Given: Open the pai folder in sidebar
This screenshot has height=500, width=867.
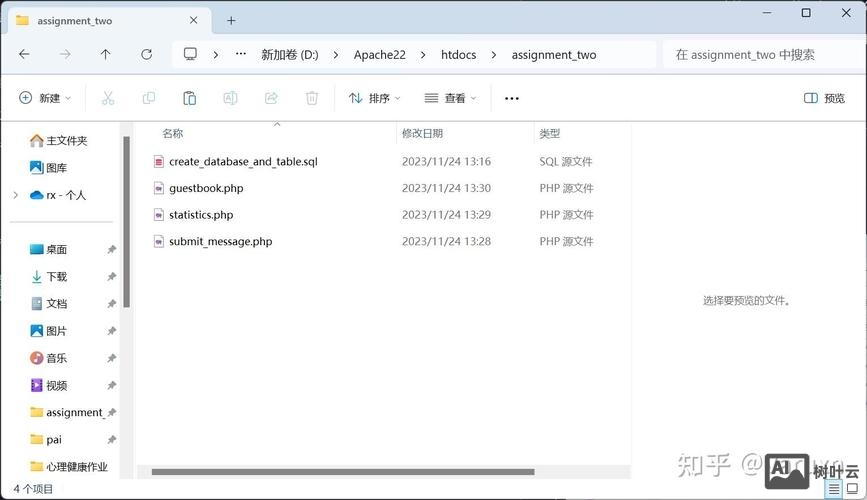Looking at the screenshot, I should [x=46, y=439].
